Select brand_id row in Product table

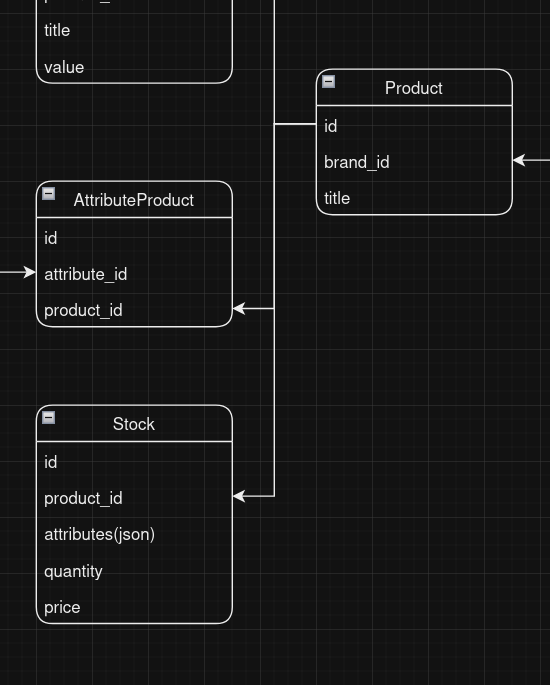(414, 162)
